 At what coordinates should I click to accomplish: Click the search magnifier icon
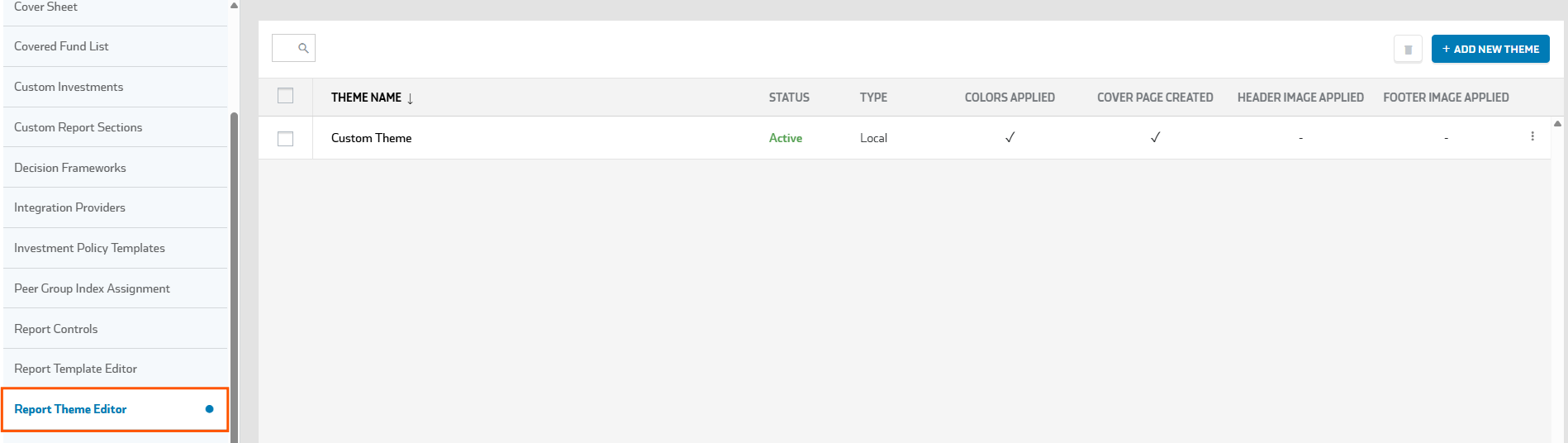point(303,48)
